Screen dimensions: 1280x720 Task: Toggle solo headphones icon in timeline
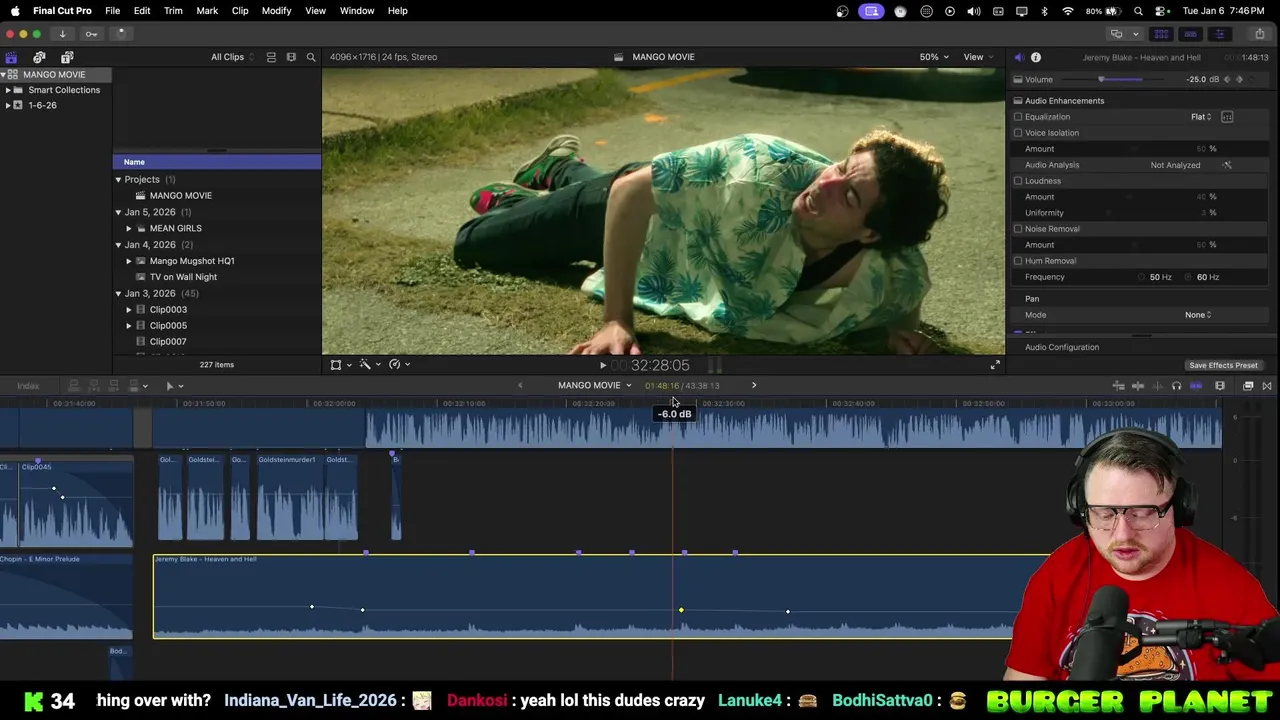[x=1176, y=386]
